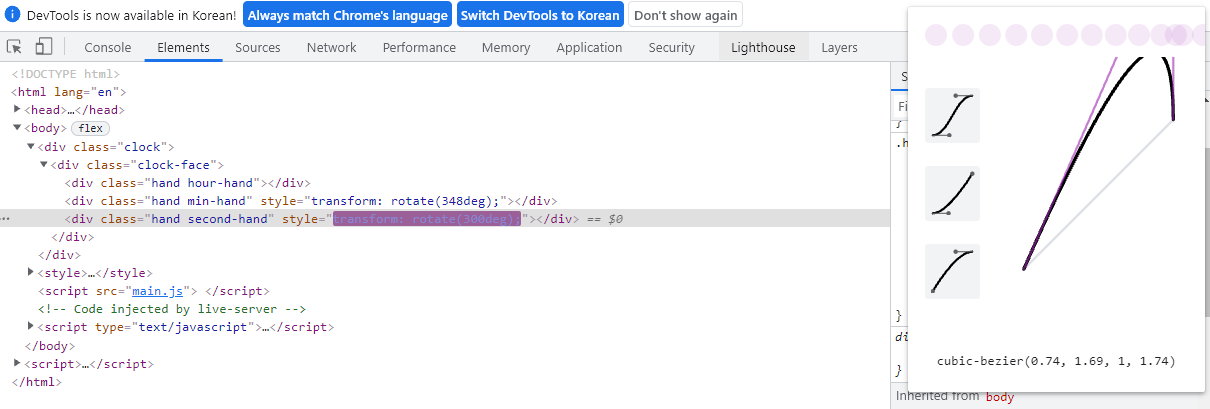Click the blue info icon in the notification bar
Screen dimensions: 1210x409
click(x=13, y=16)
